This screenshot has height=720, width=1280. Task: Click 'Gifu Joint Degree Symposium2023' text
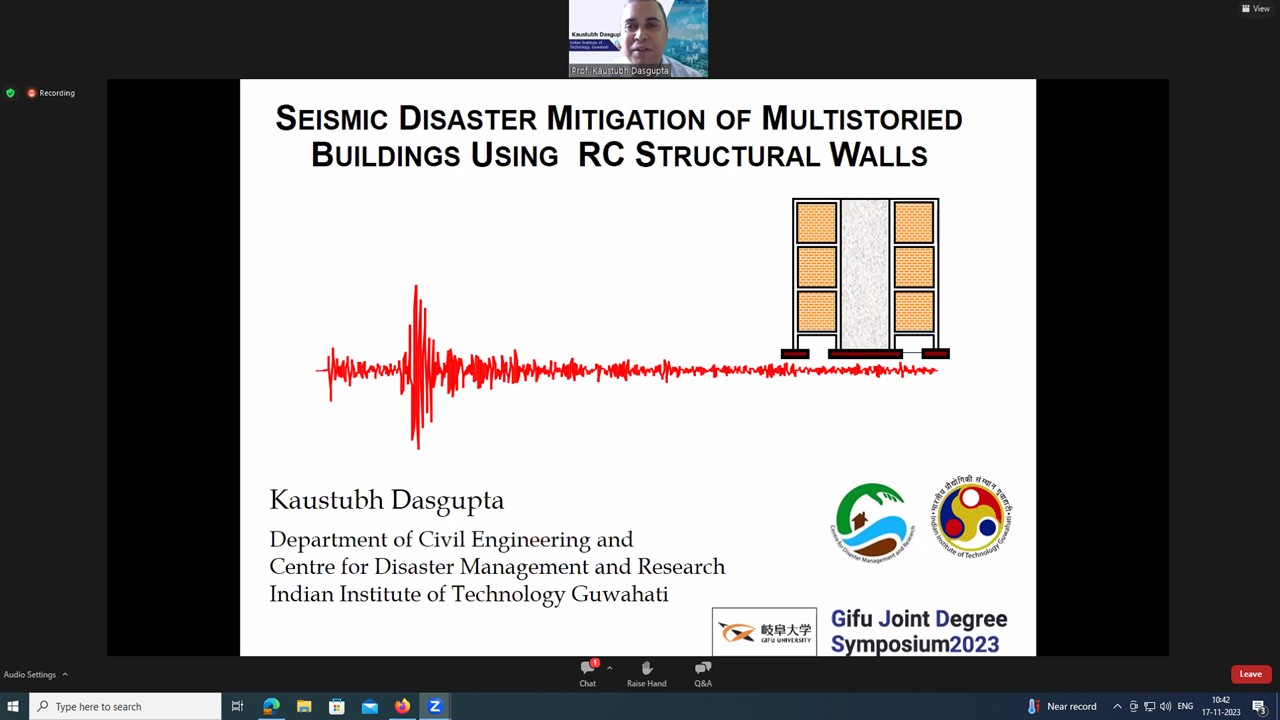click(919, 631)
